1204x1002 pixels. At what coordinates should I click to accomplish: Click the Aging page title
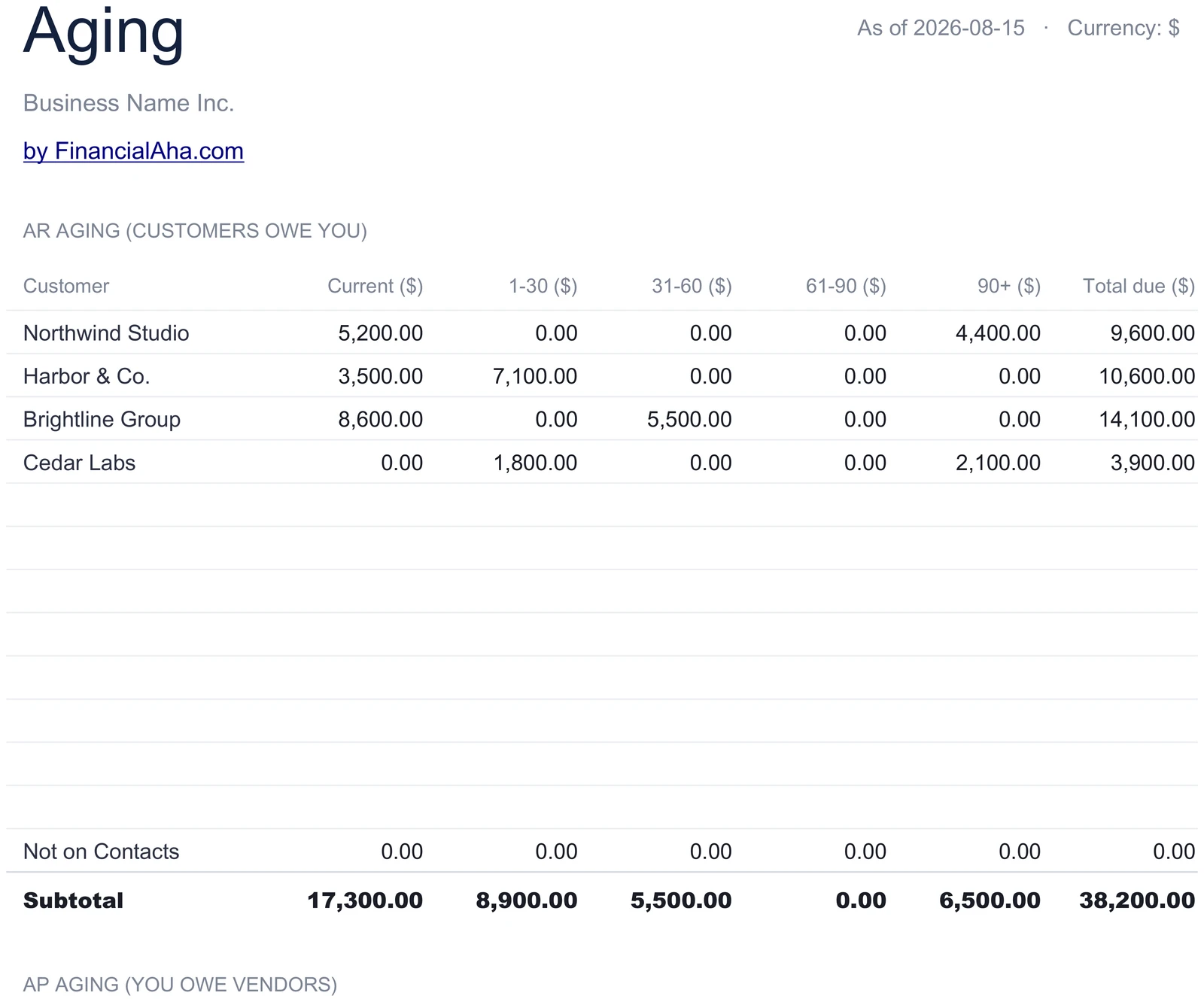pyautogui.click(x=104, y=32)
